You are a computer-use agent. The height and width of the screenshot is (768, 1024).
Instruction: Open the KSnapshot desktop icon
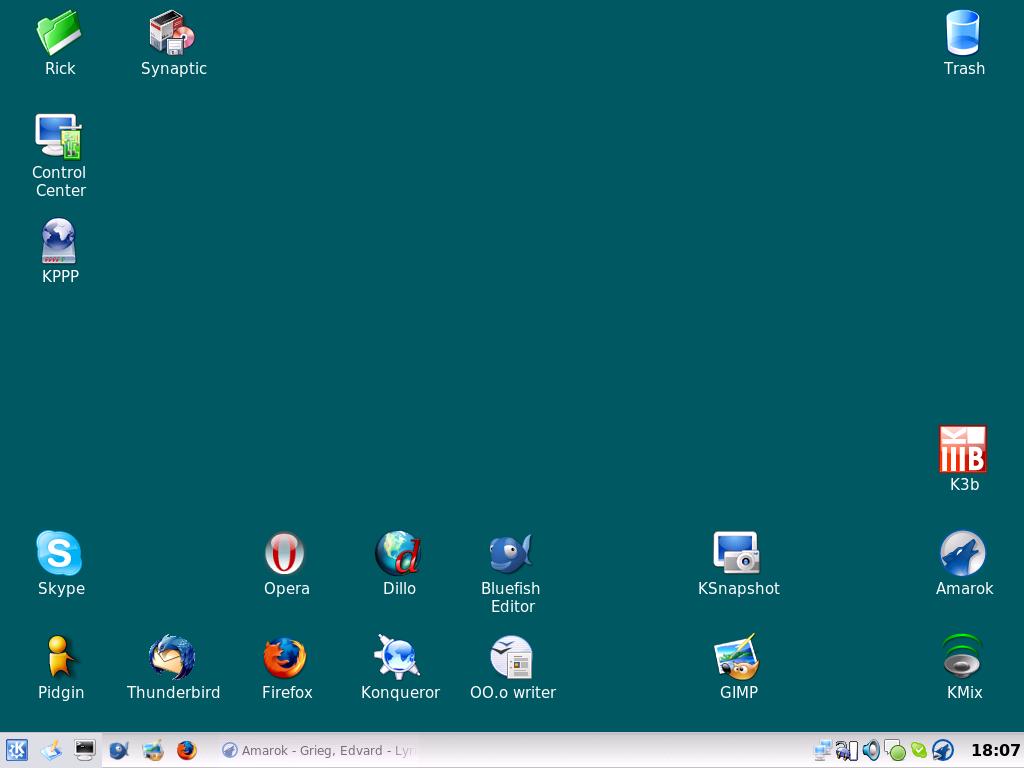click(x=737, y=553)
